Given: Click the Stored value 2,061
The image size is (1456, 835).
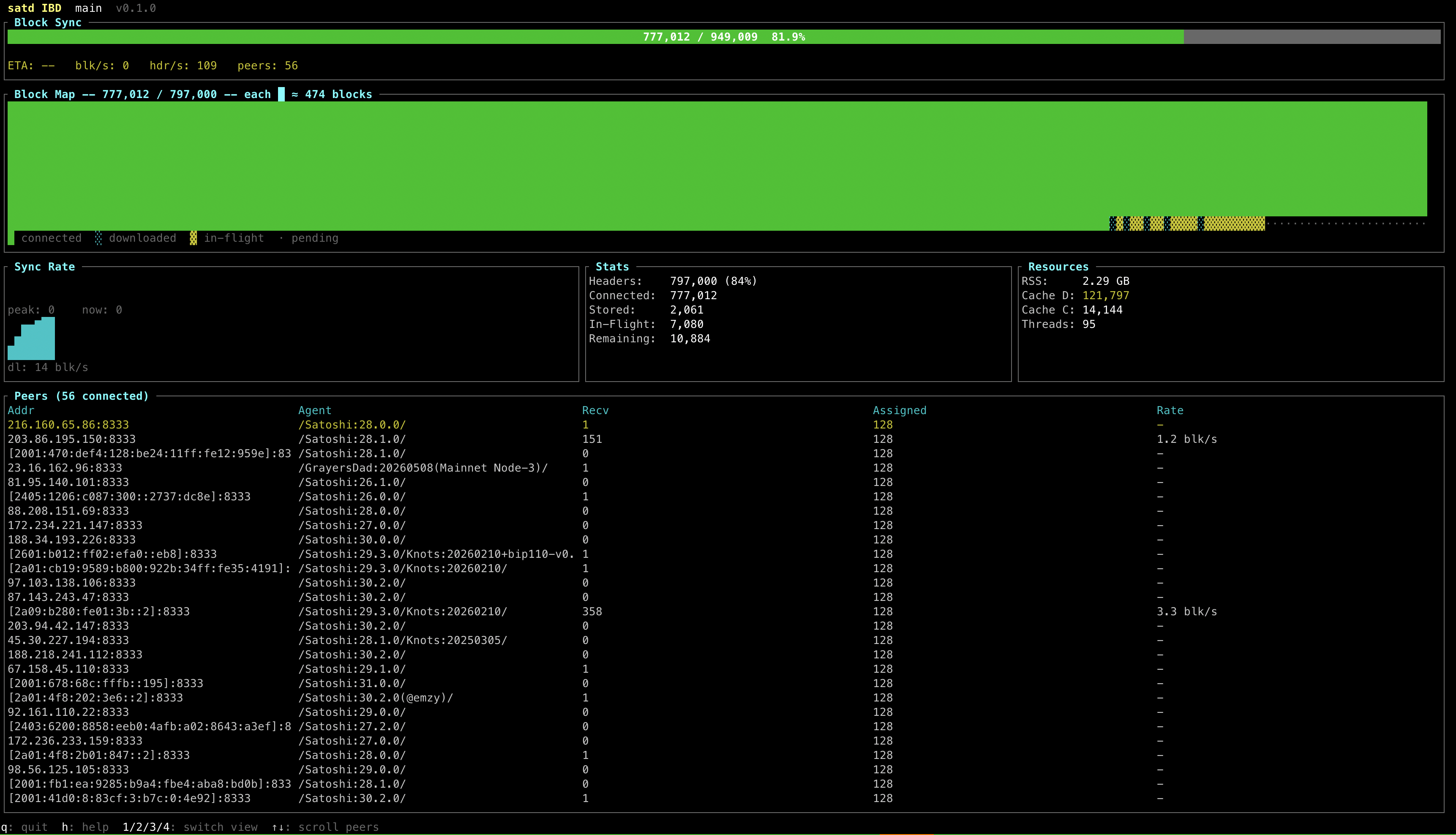Looking at the screenshot, I should pos(687,310).
